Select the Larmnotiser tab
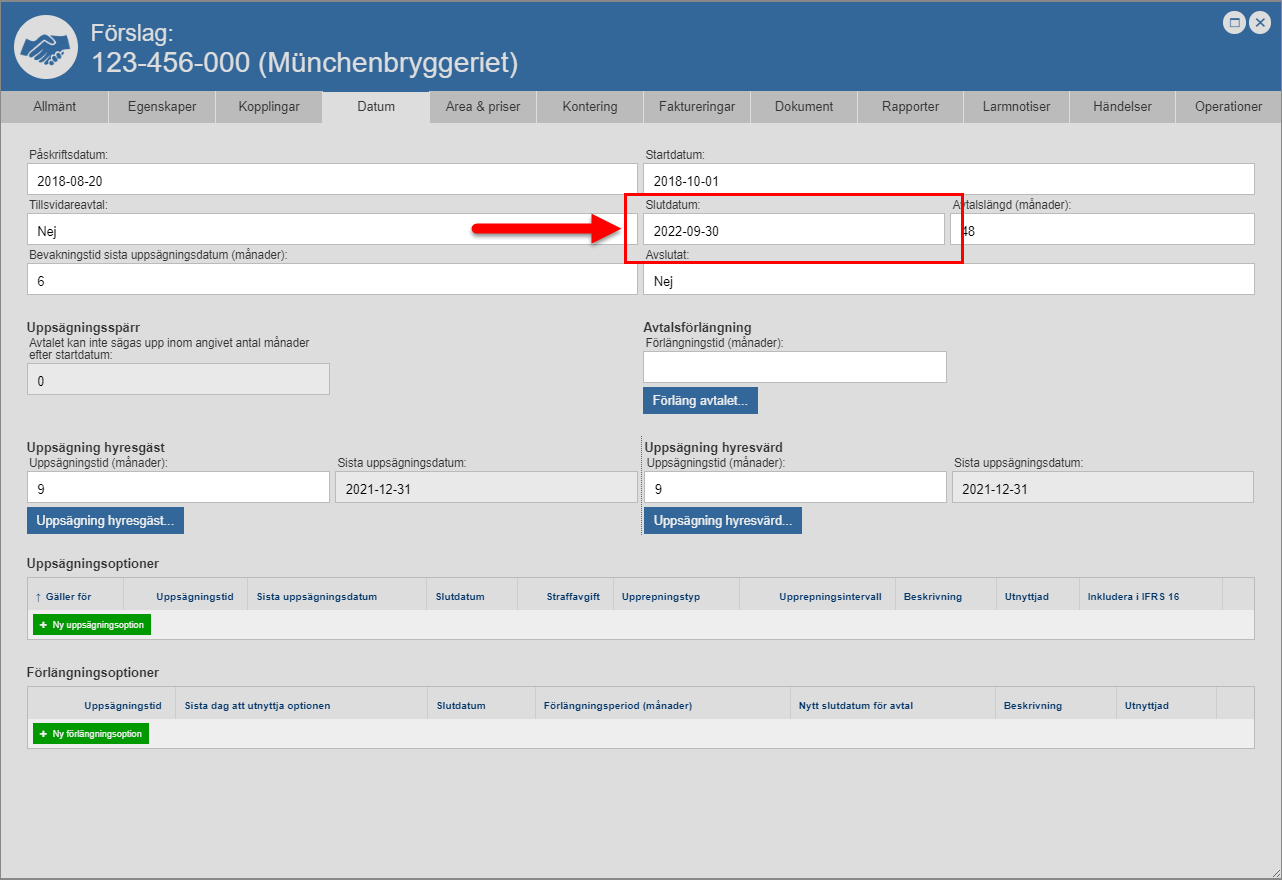This screenshot has width=1282, height=880. coord(1016,107)
